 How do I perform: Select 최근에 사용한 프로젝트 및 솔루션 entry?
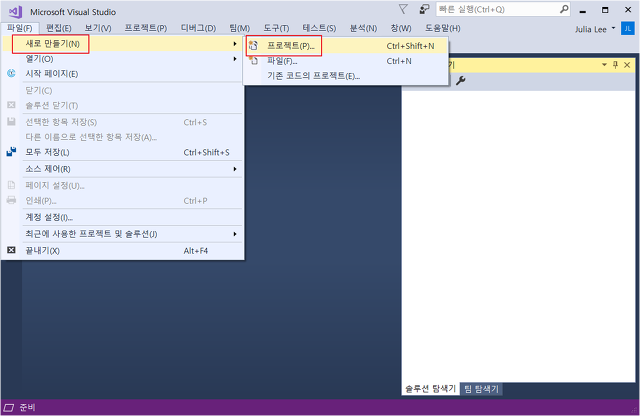pos(122,234)
